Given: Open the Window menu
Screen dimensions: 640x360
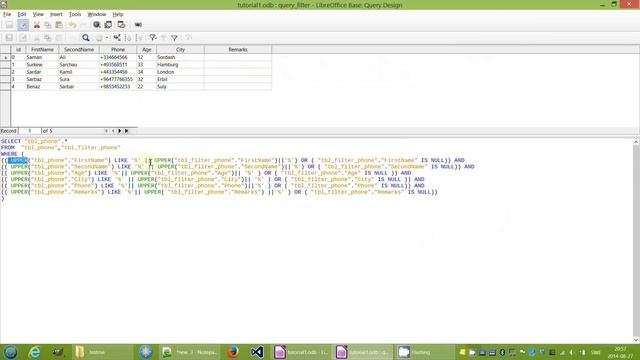Looking at the screenshot, I should click(97, 14).
